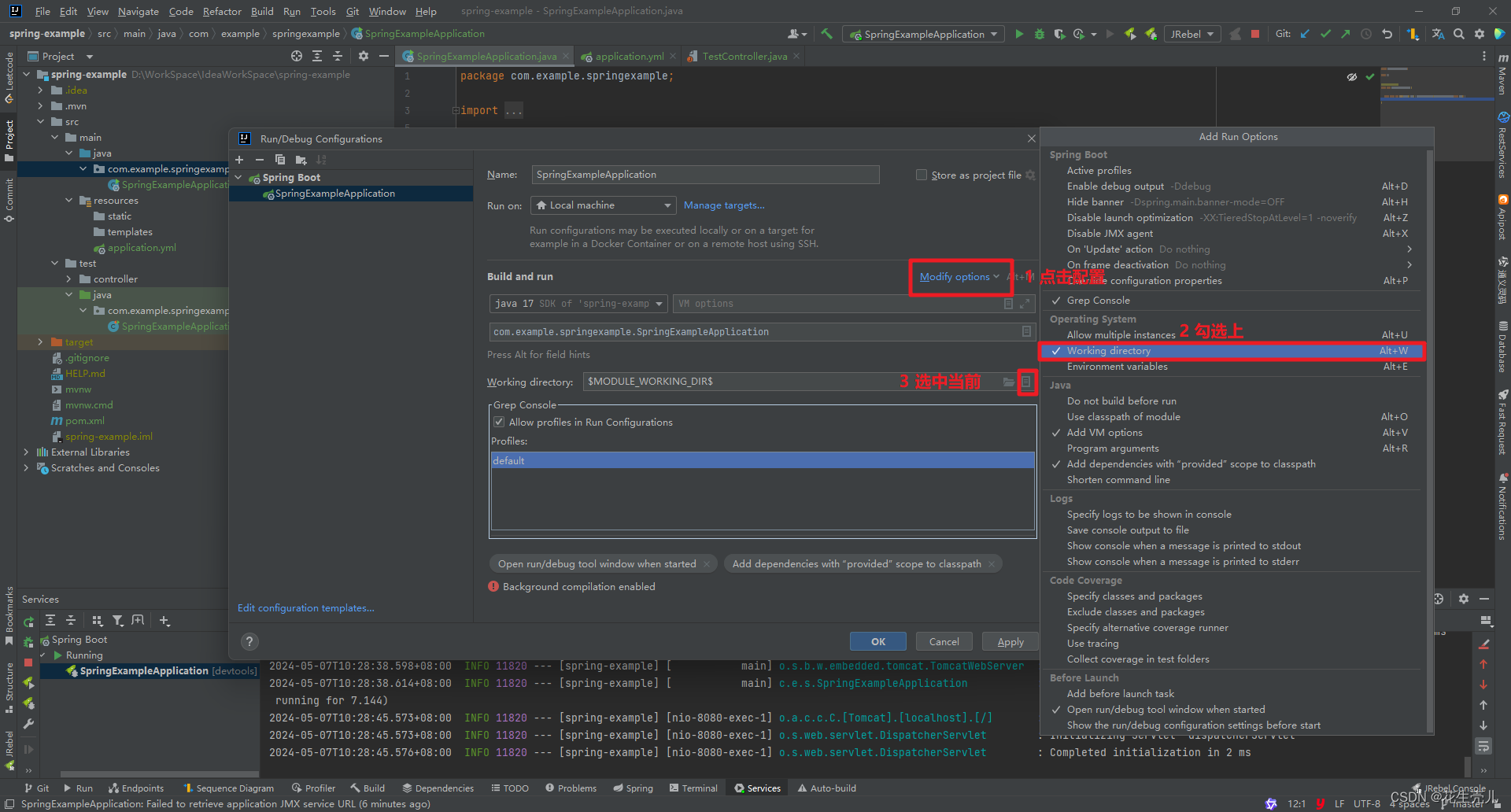The width and height of the screenshot is (1511, 812).
Task: Open java 17 SDK dropdown
Action: 578,304
